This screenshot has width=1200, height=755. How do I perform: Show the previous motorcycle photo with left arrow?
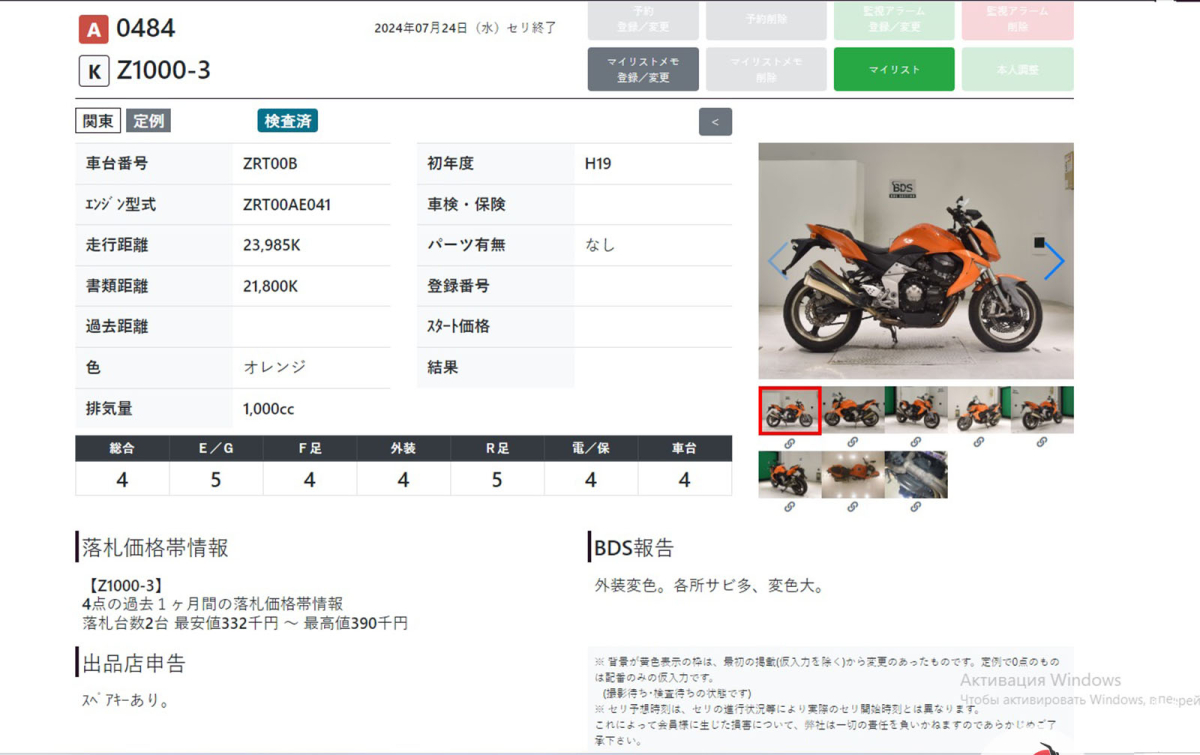tap(777, 261)
